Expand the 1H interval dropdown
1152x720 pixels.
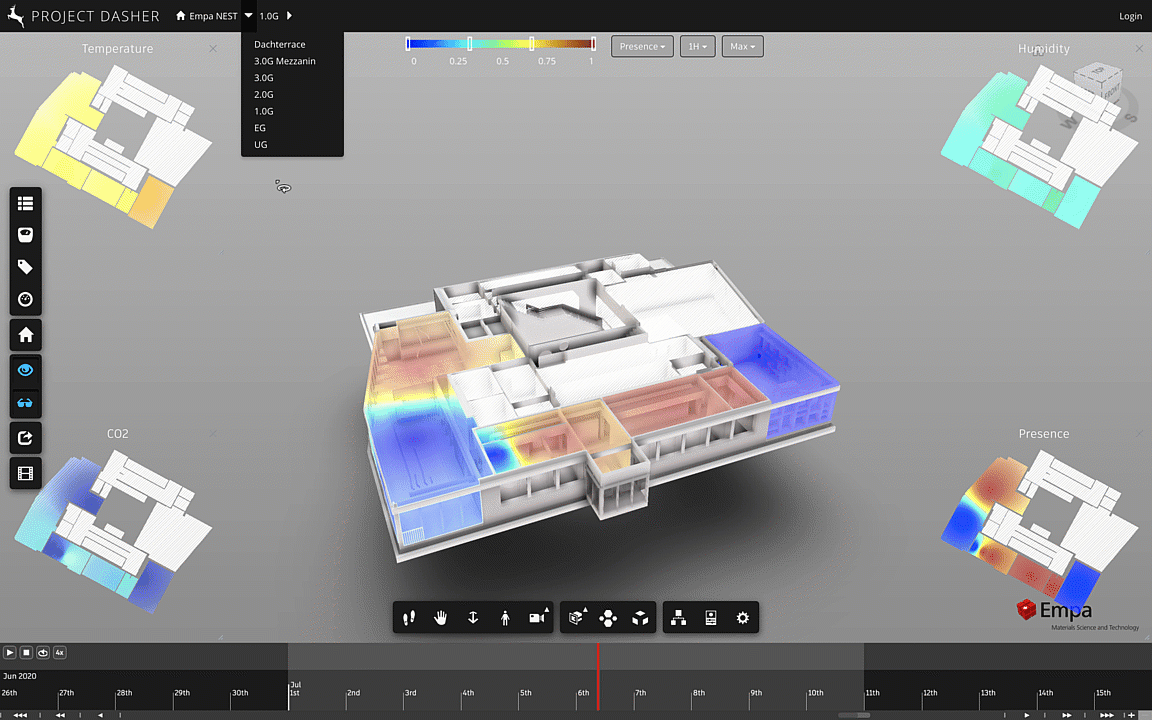[x=697, y=46]
